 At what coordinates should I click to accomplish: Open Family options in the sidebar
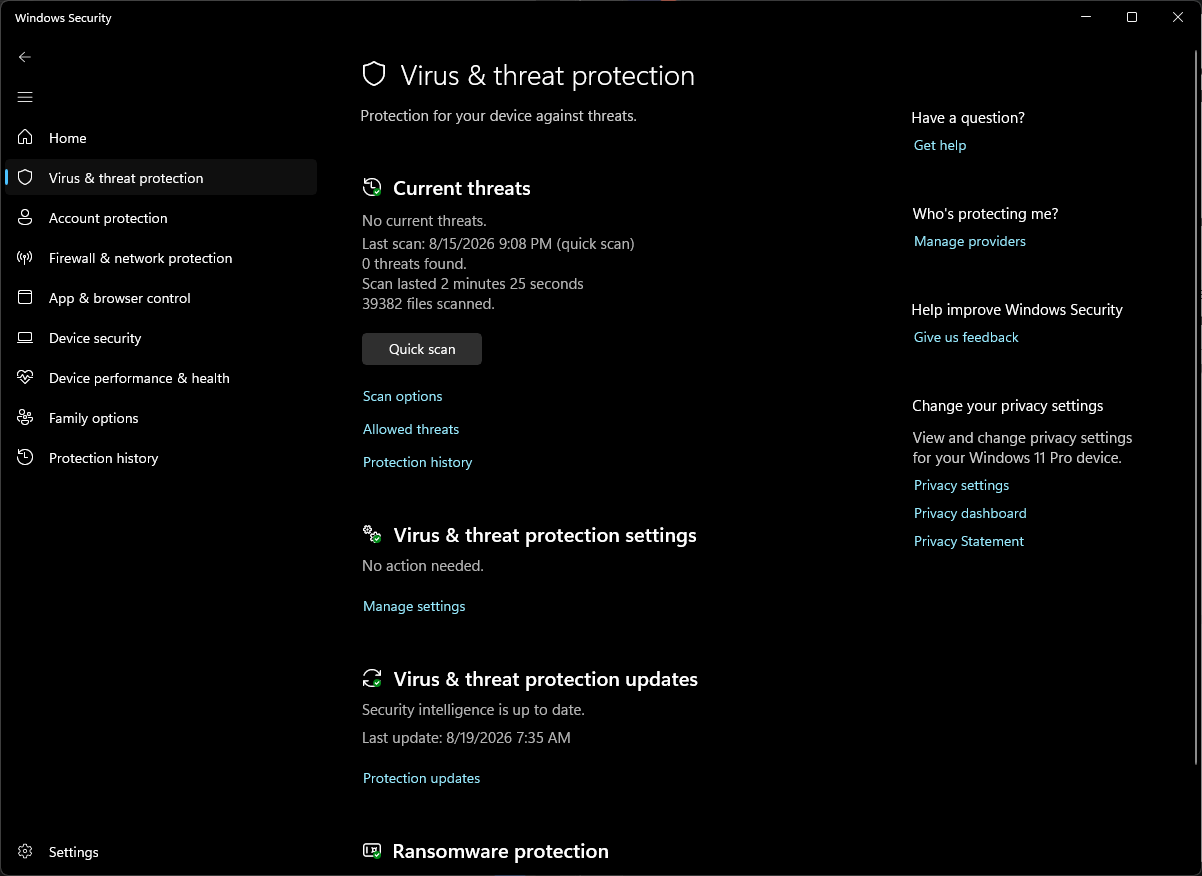point(161,417)
